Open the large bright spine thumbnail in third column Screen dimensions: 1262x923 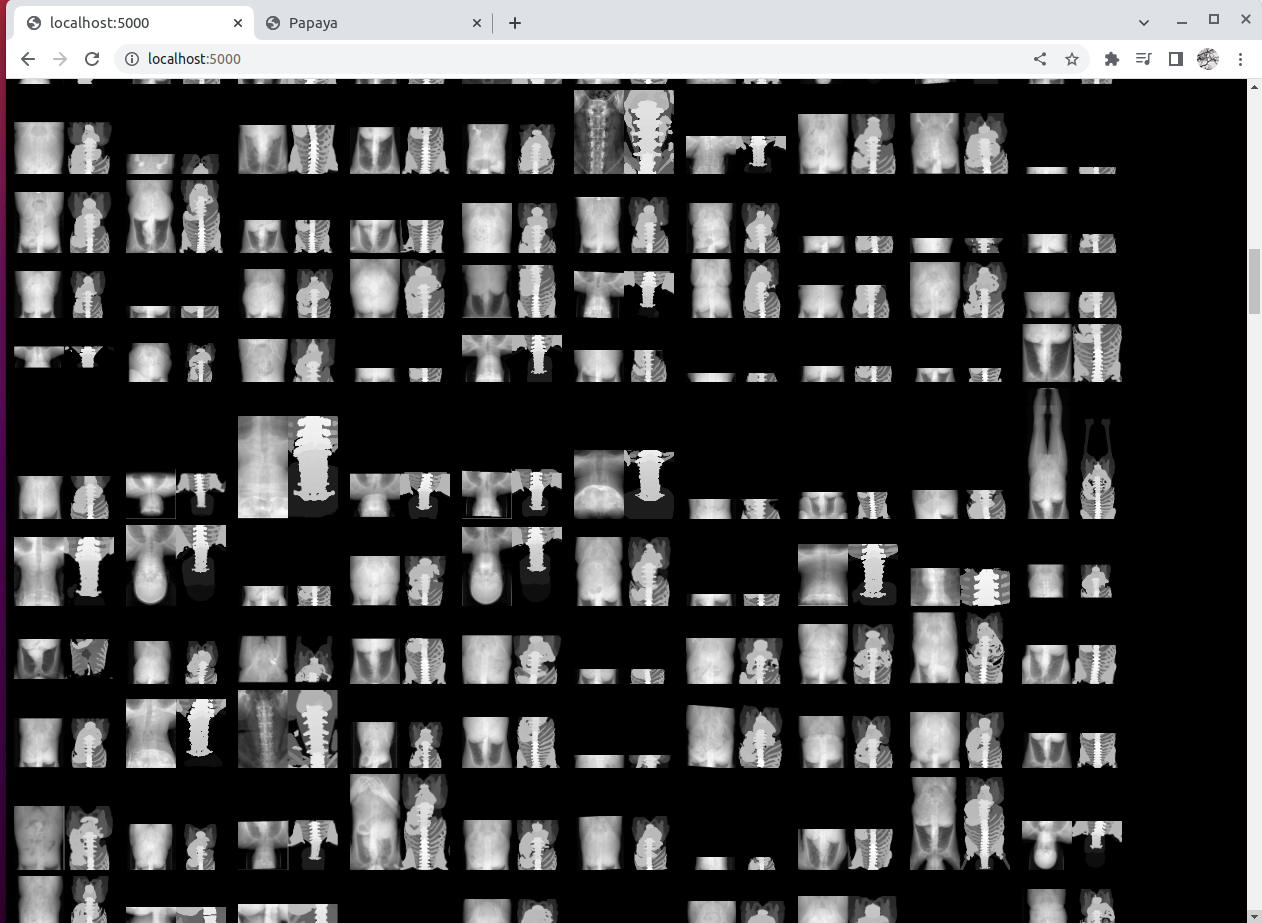coord(288,467)
